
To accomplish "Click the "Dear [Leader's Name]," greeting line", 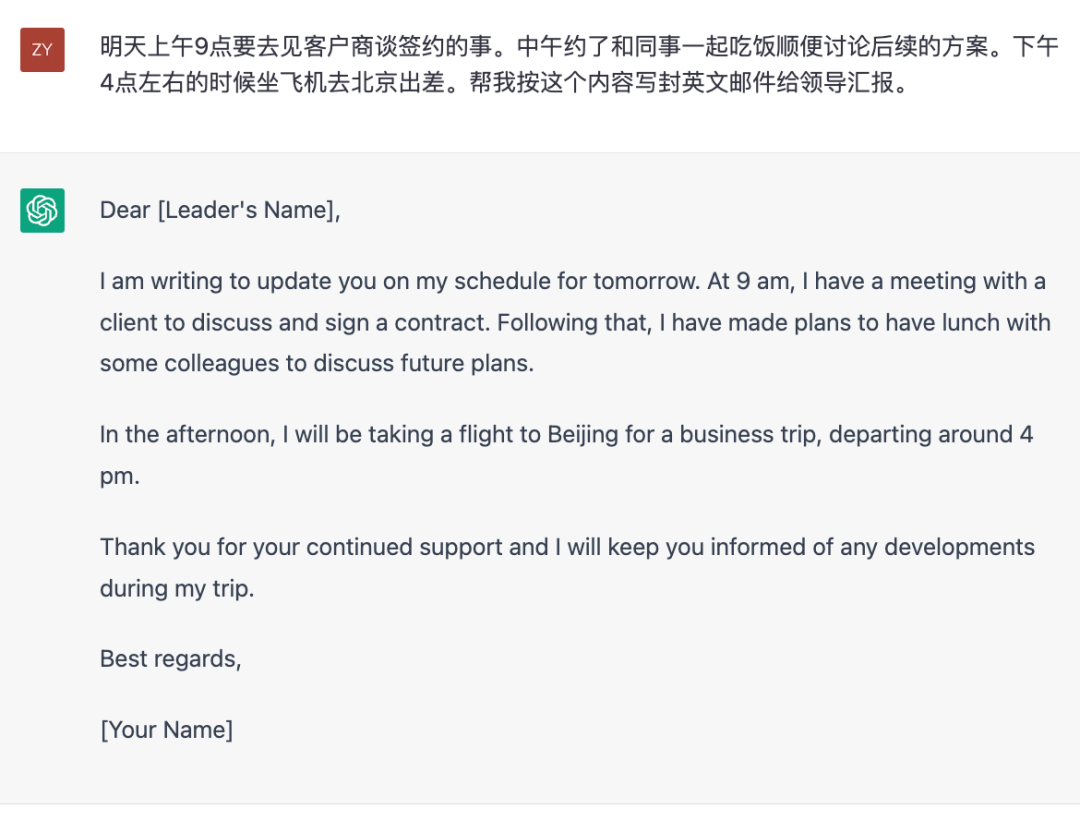I will coord(220,210).
